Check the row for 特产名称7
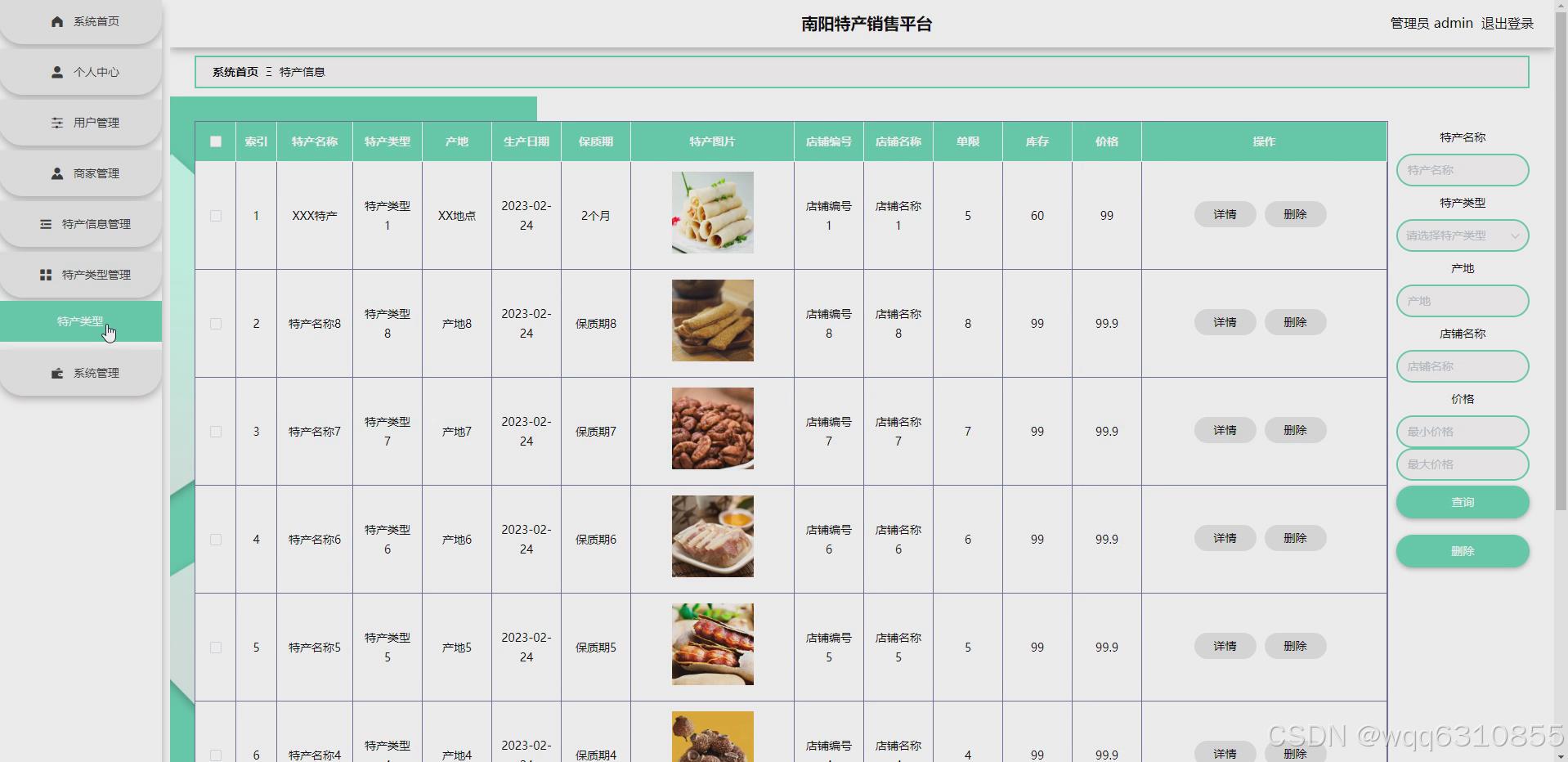This screenshot has height=762, width=1568. coord(216,432)
